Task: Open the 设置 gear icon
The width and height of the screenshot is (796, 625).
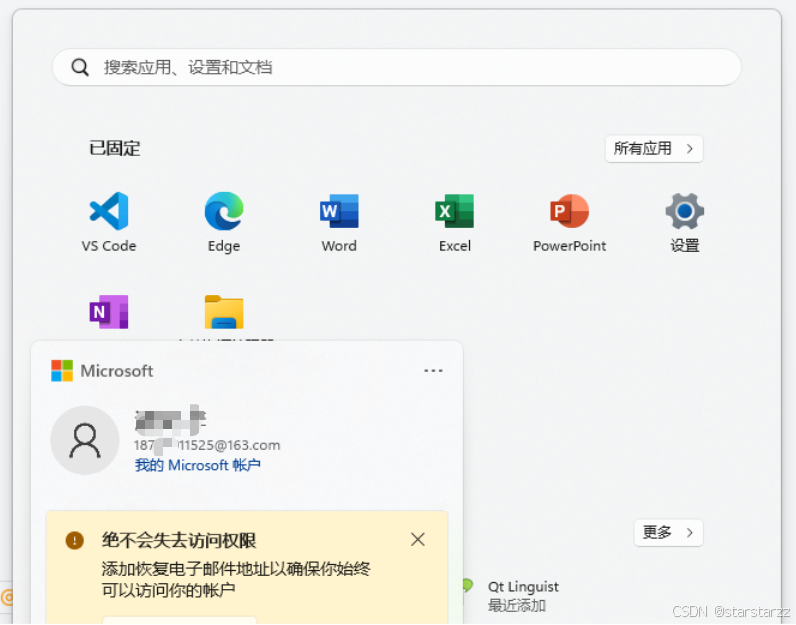Action: click(x=685, y=211)
